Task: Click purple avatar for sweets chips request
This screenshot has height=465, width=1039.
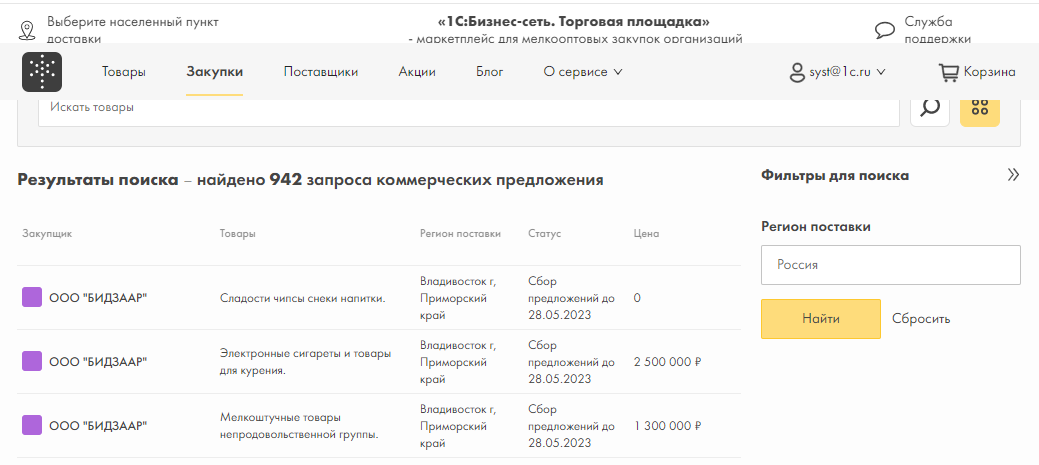Action: point(32,297)
